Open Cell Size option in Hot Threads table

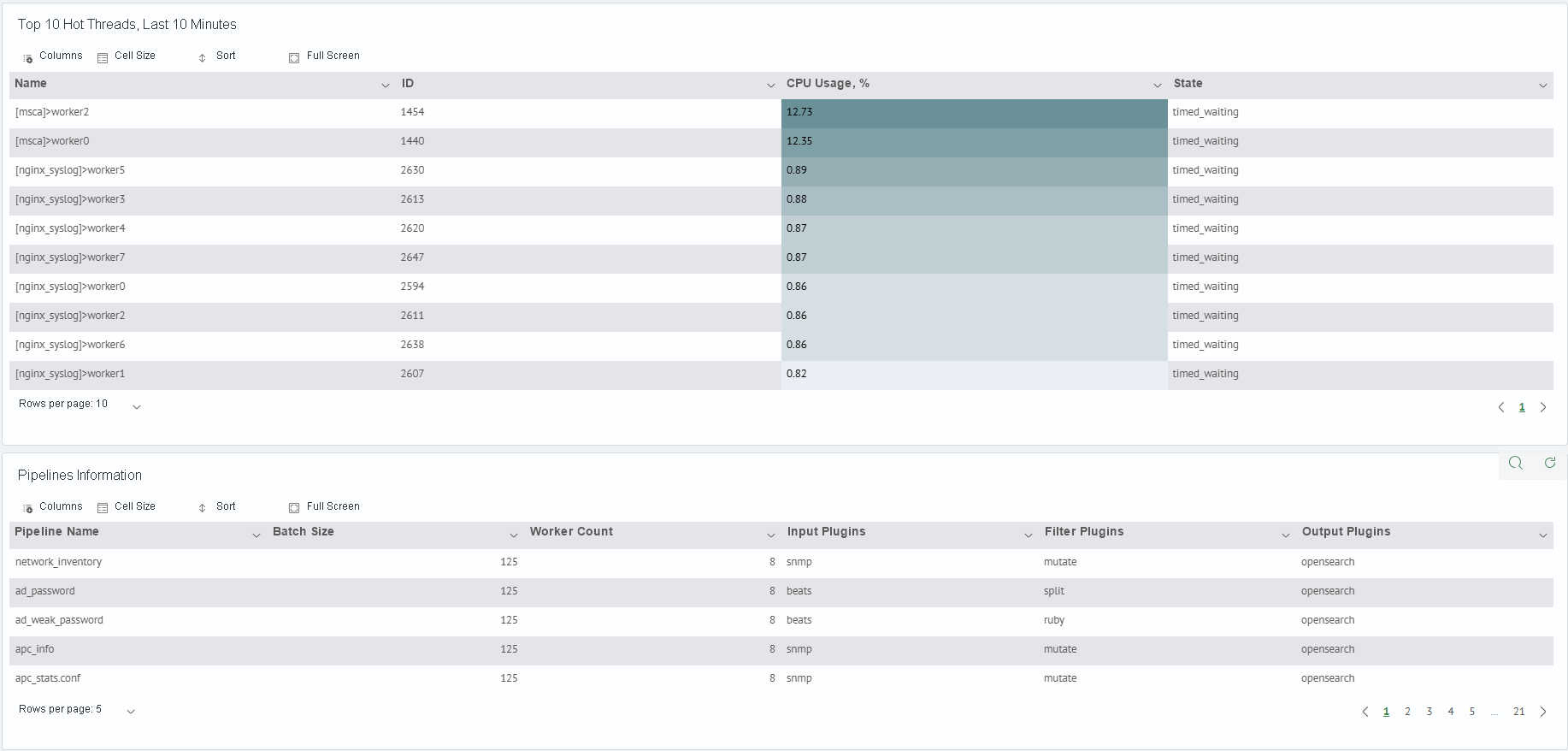point(127,56)
